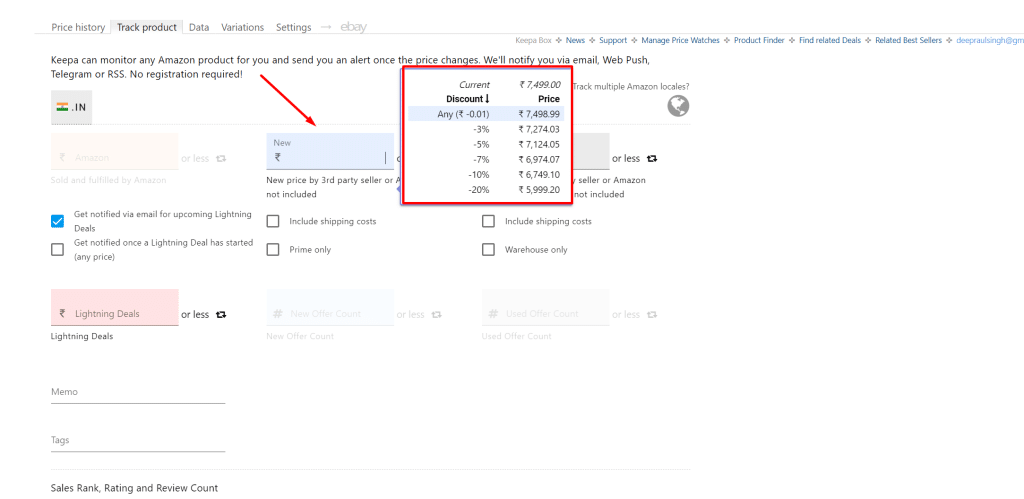Open the Product Finder link
The width and height of the screenshot is (1024, 499).
(x=760, y=40)
